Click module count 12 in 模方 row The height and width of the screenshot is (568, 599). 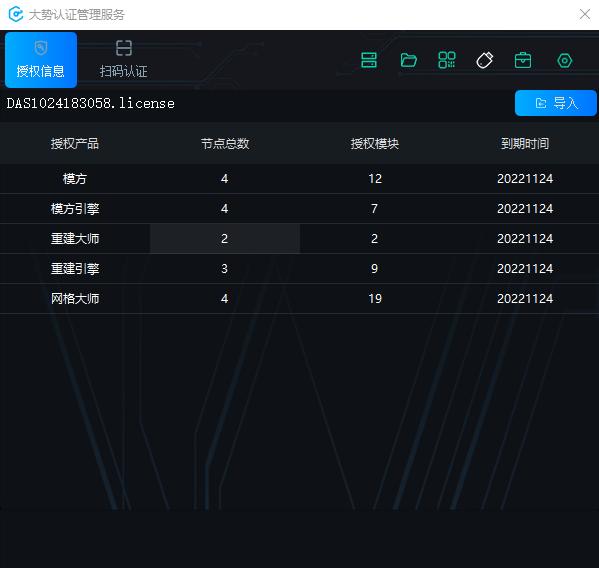(375, 178)
